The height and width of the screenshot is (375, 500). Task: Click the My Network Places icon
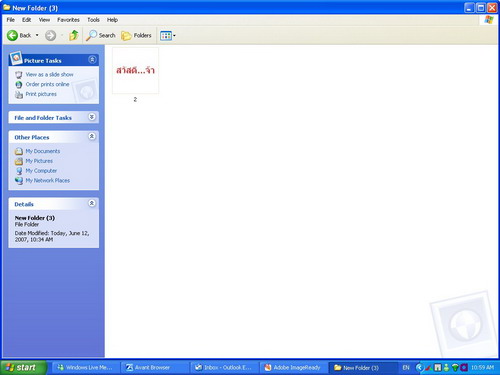tap(19, 181)
